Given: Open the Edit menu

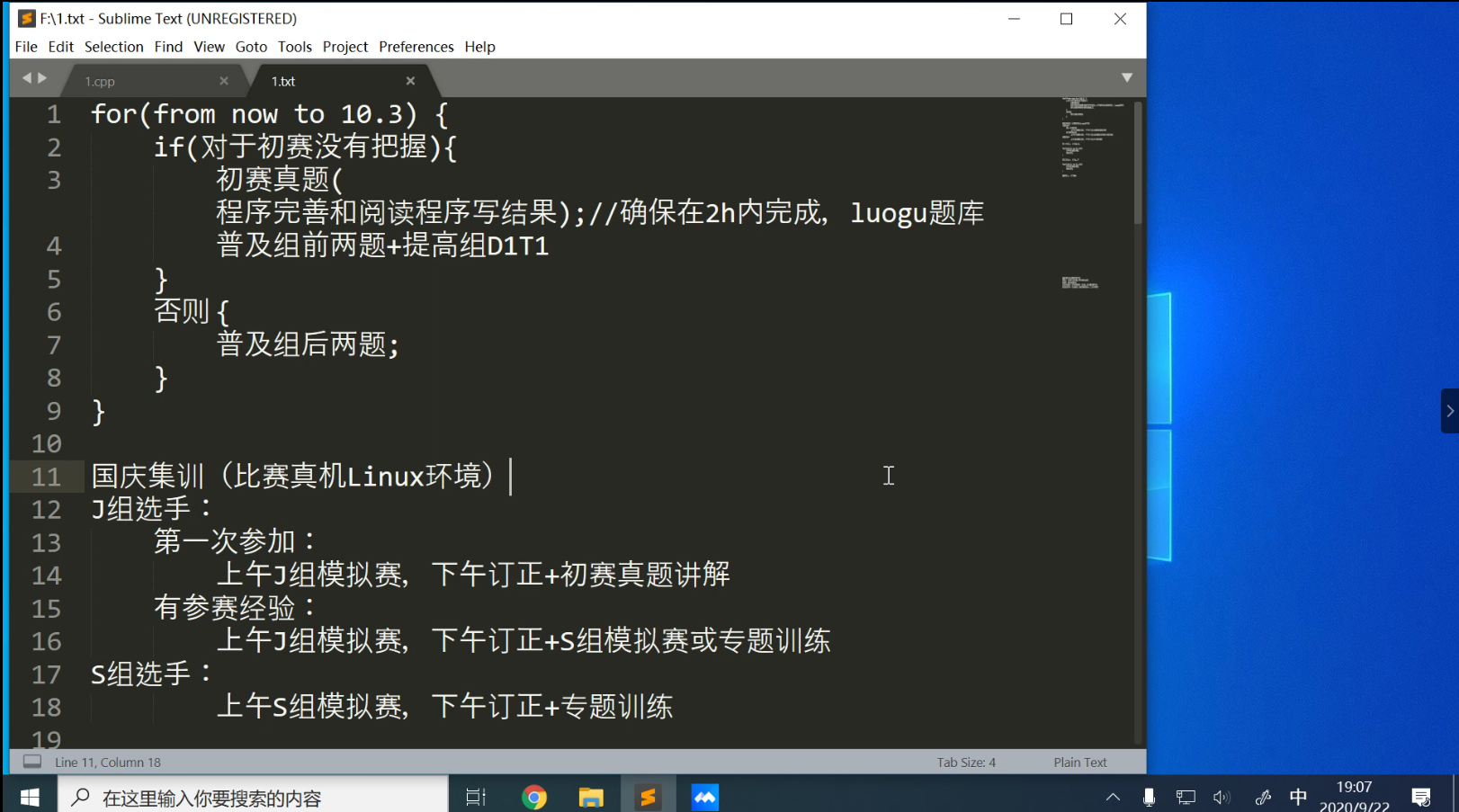Looking at the screenshot, I should pos(61,47).
